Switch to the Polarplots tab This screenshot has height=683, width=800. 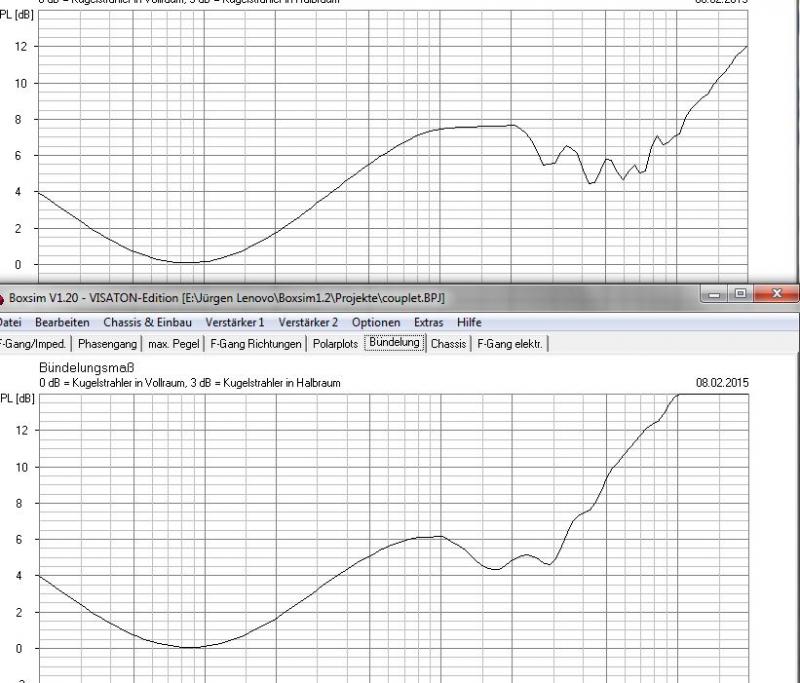[335, 344]
